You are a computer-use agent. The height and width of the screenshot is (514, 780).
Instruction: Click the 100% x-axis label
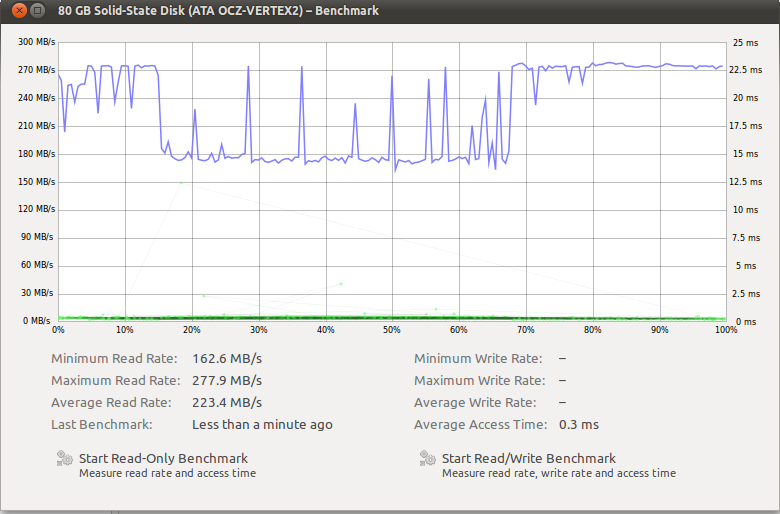[x=726, y=330]
